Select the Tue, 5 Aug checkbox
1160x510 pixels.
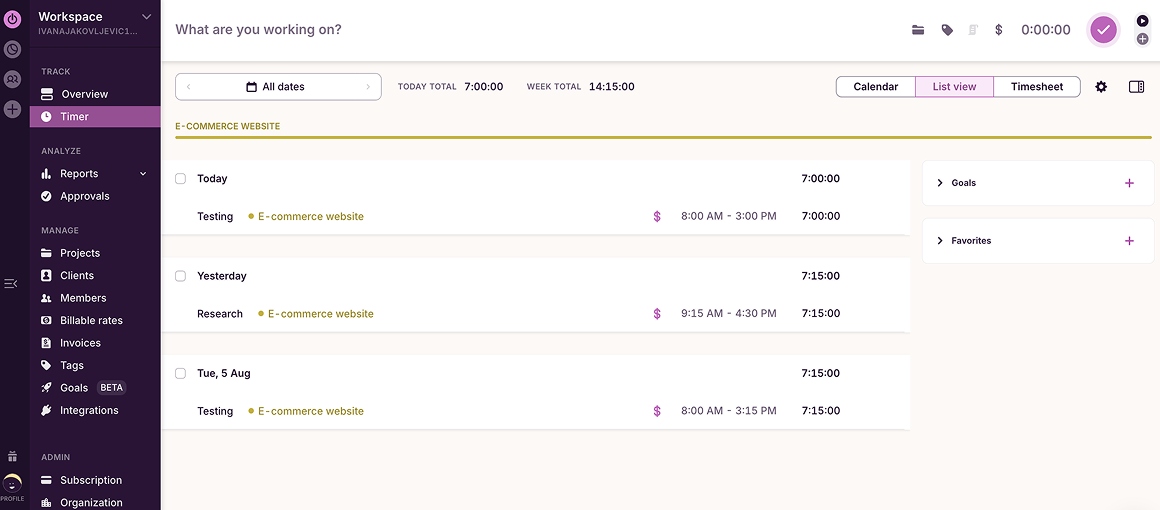(x=181, y=373)
